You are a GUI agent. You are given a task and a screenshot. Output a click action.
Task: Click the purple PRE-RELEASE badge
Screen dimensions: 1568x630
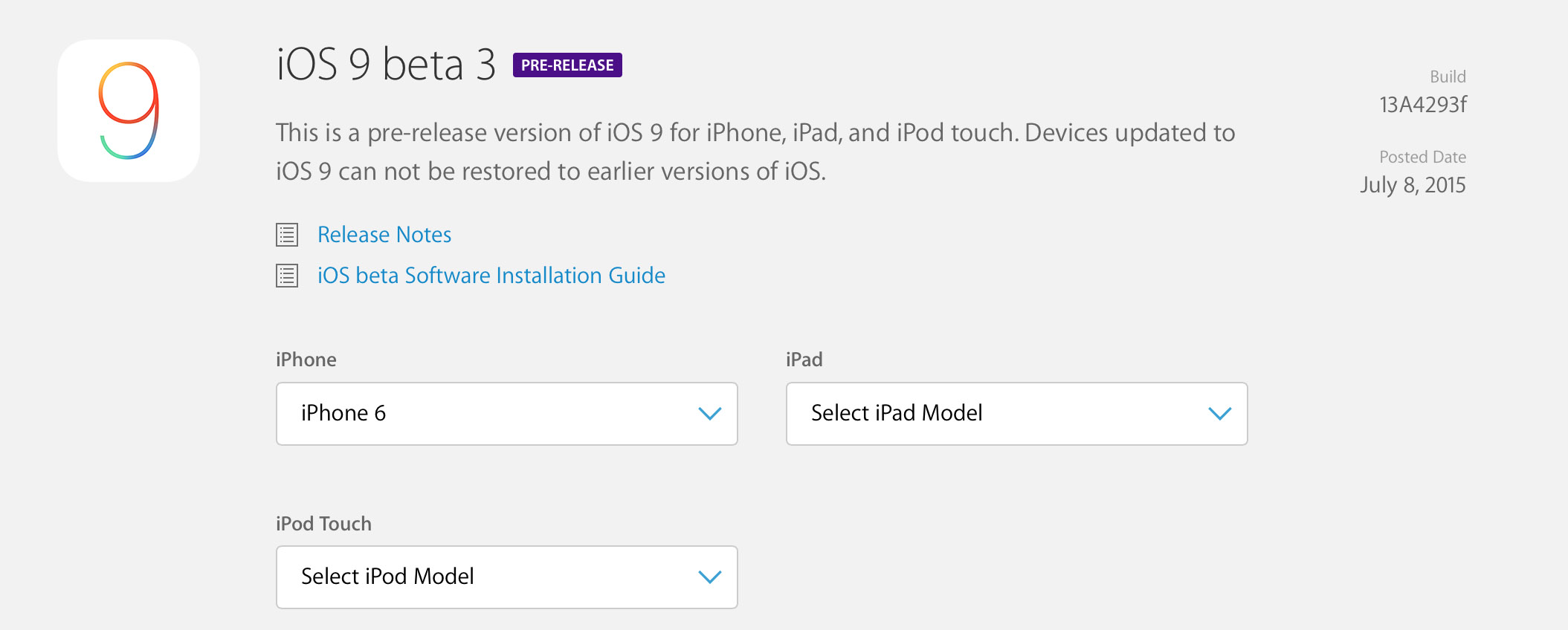tap(567, 65)
